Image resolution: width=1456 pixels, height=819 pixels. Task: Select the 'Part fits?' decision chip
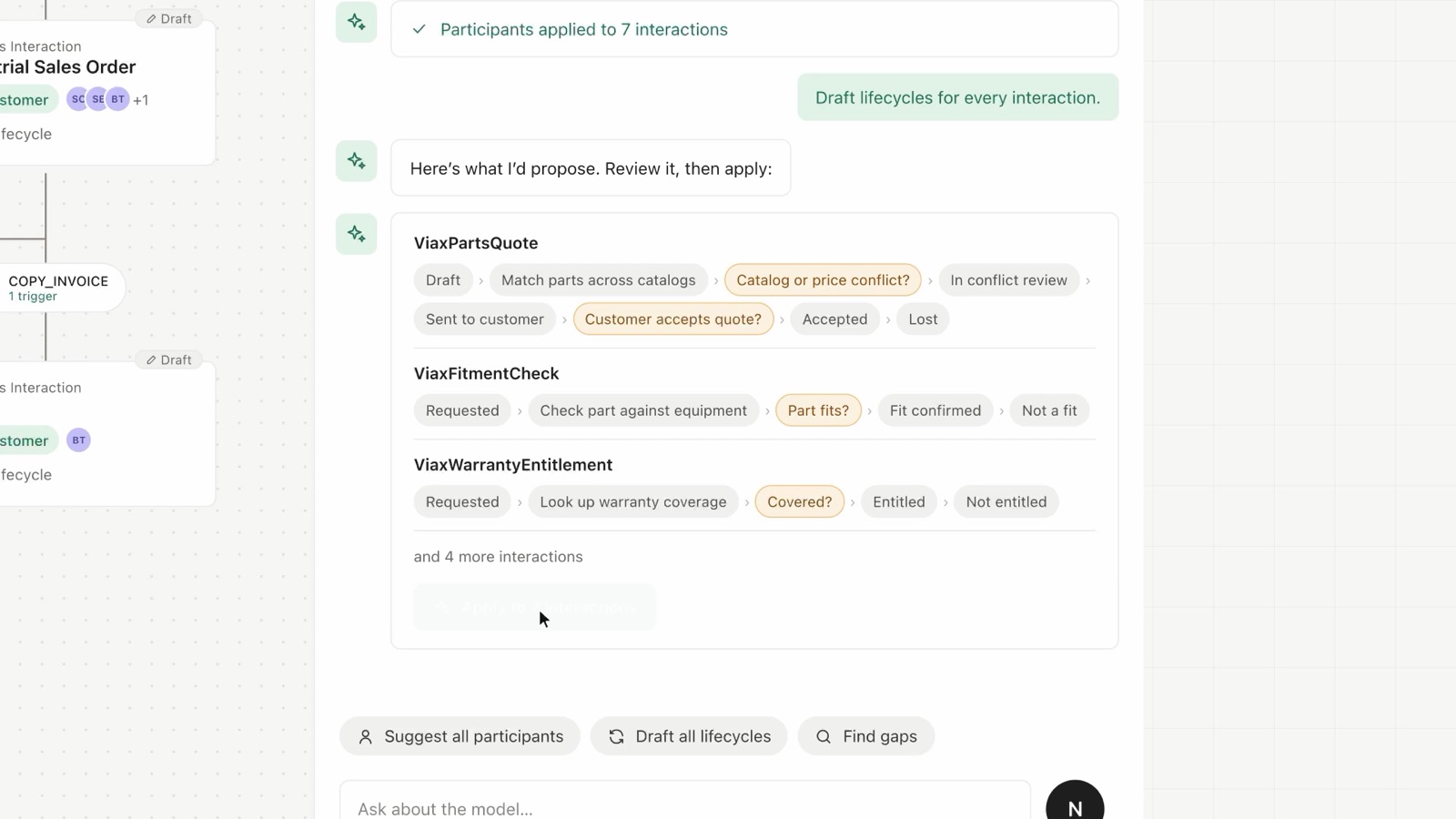[x=818, y=410]
